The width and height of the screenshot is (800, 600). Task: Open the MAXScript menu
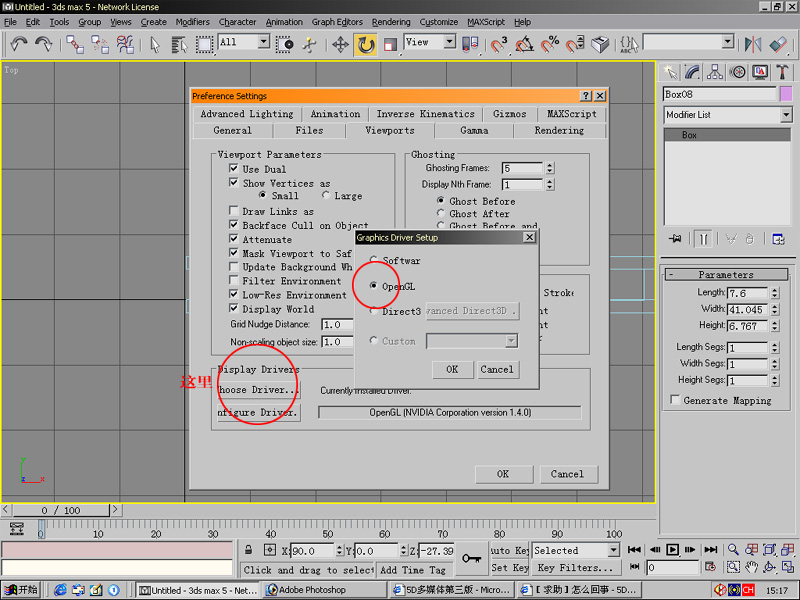(486, 22)
